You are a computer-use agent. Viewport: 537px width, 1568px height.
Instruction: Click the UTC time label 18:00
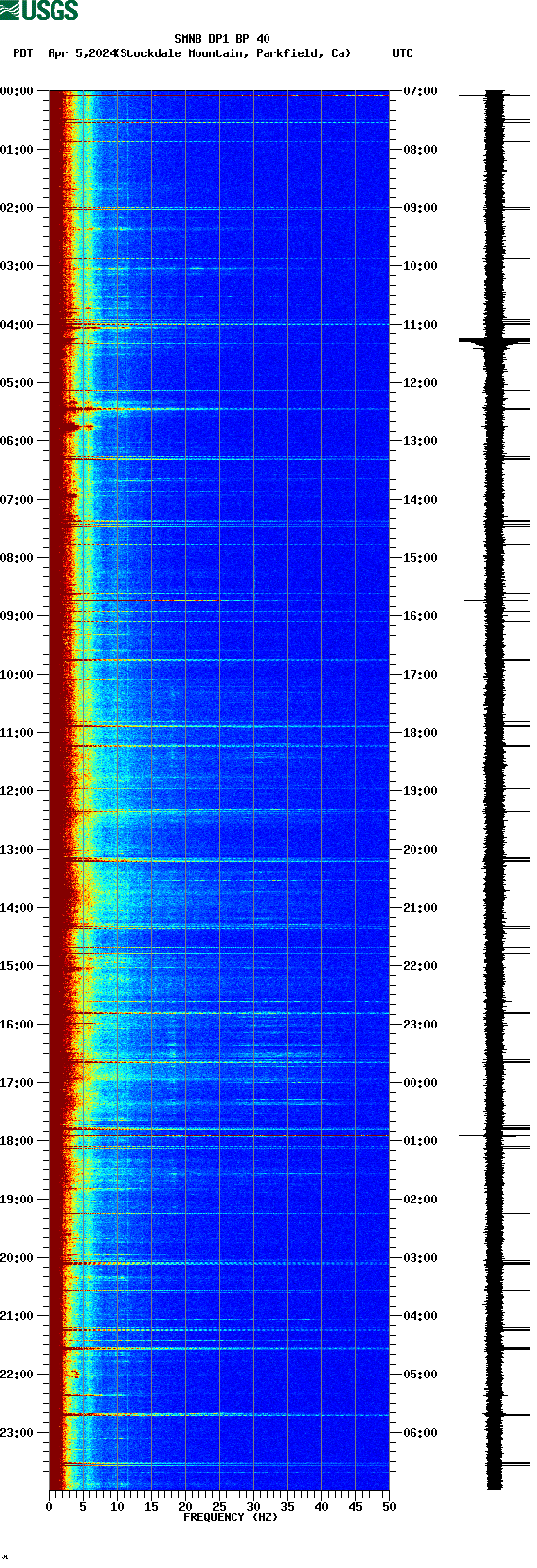(x=420, y=733)
